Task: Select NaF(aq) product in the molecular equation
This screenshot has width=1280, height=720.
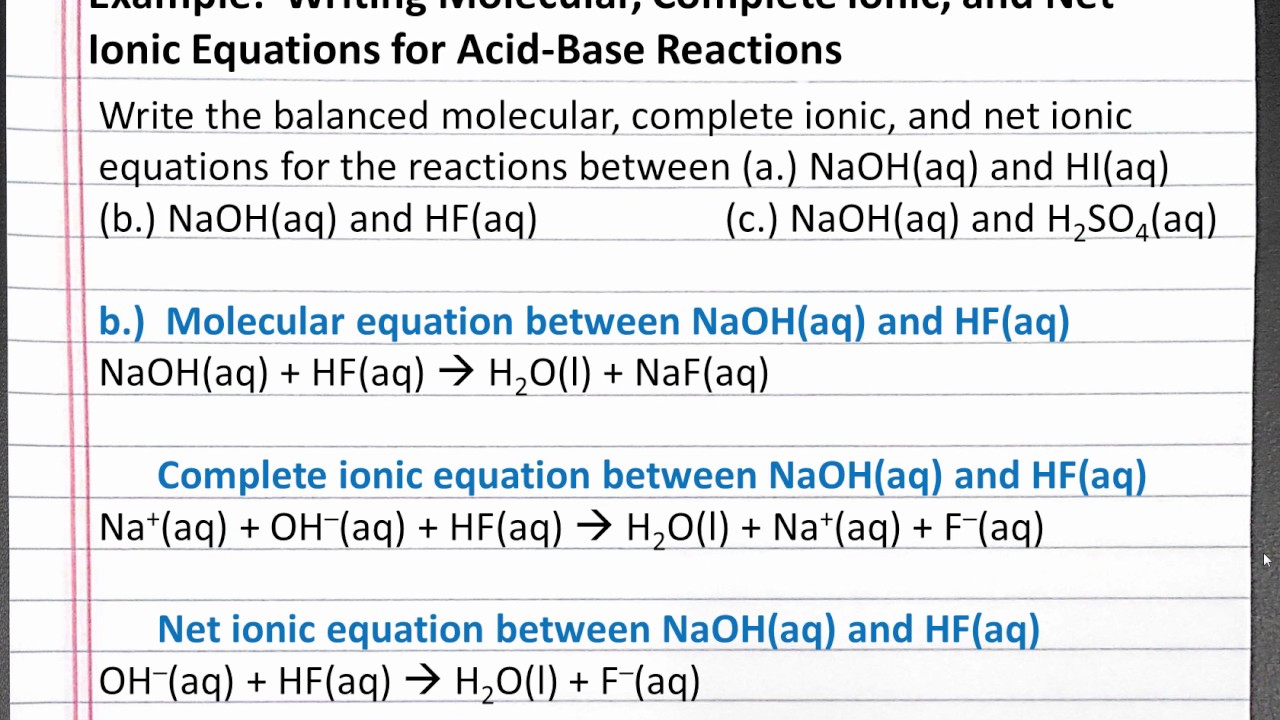Action: (701, 373)
